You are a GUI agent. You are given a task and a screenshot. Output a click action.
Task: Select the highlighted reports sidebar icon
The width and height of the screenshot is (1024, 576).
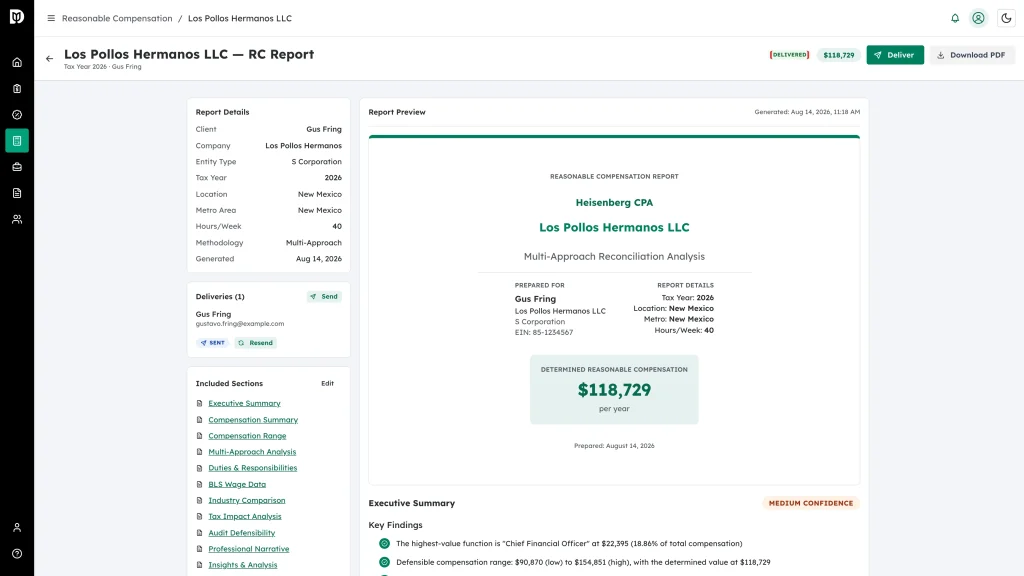point(17,141)
